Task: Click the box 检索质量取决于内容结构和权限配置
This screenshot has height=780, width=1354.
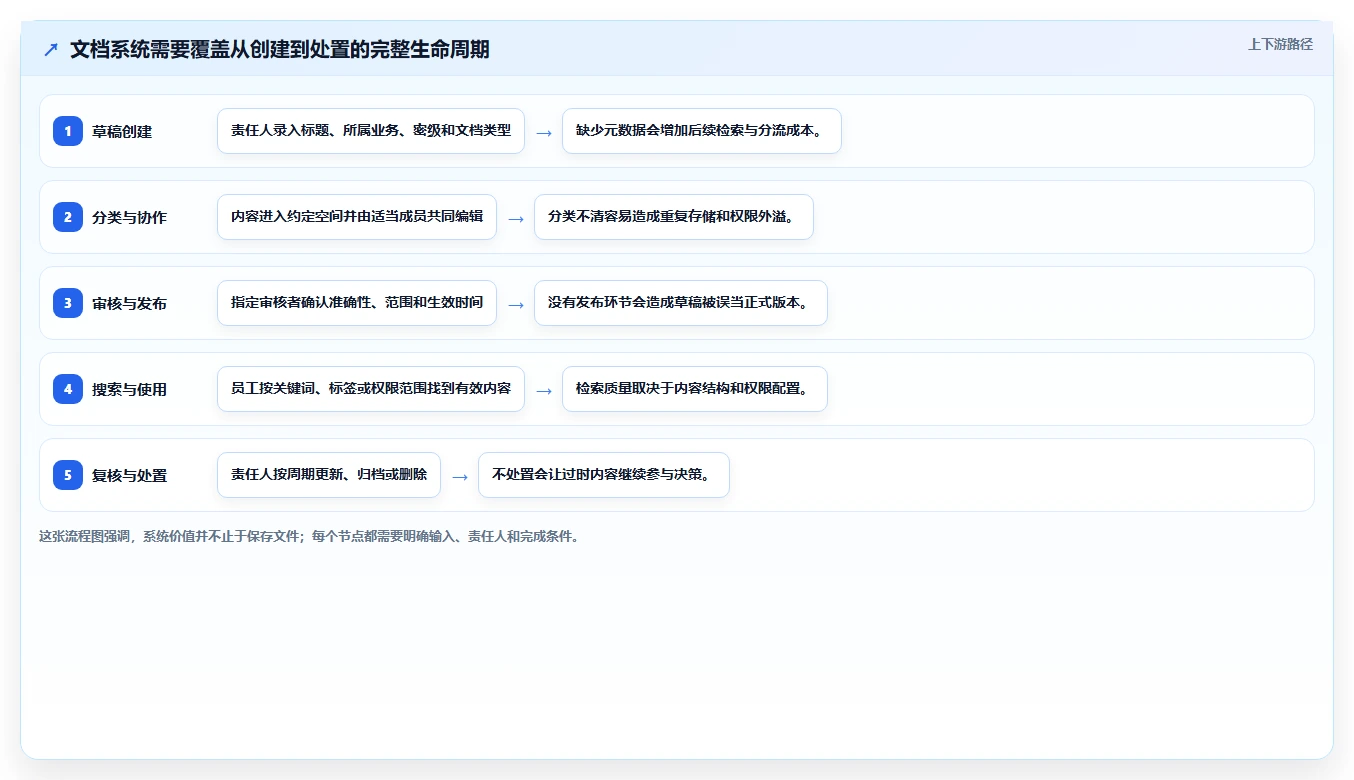Action: pos(695,389)
